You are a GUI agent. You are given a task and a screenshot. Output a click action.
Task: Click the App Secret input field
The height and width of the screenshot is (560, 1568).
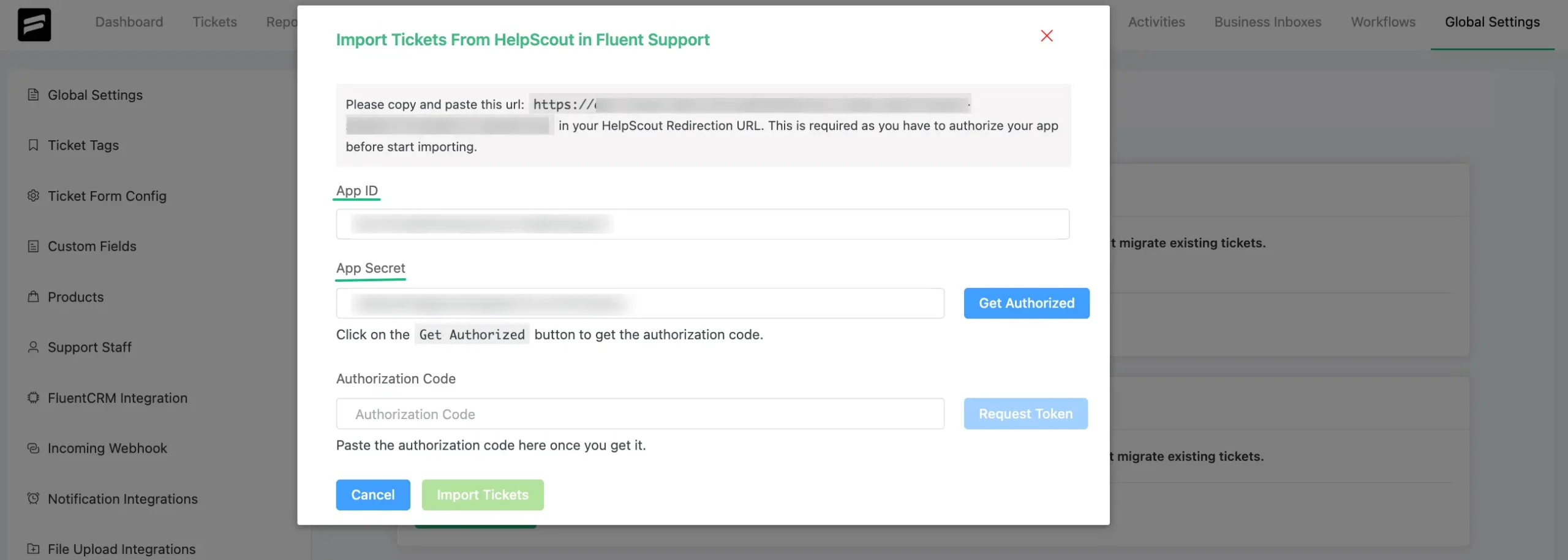click(640, 303)
